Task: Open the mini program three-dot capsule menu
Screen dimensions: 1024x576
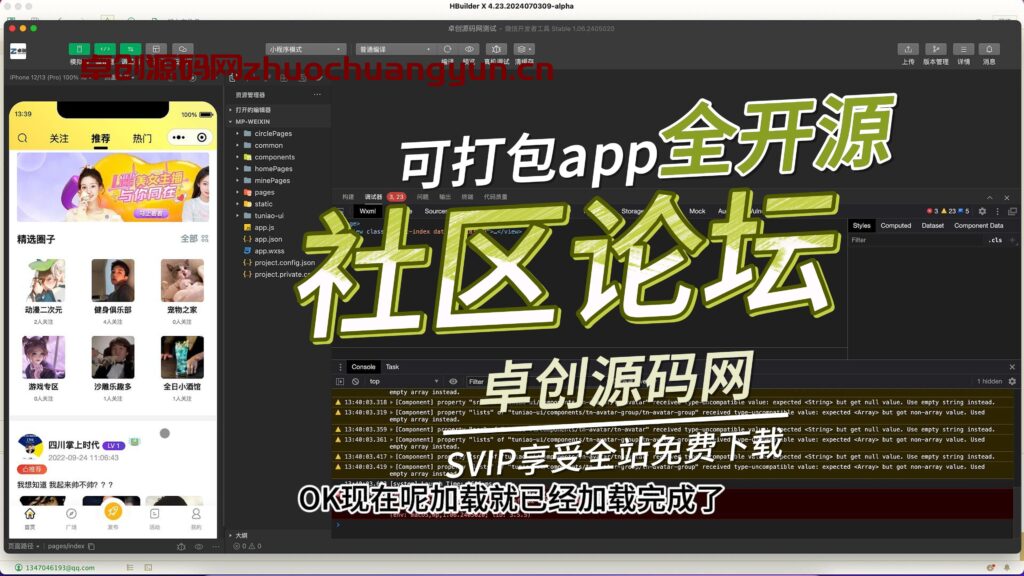Action: click(178, 138)
